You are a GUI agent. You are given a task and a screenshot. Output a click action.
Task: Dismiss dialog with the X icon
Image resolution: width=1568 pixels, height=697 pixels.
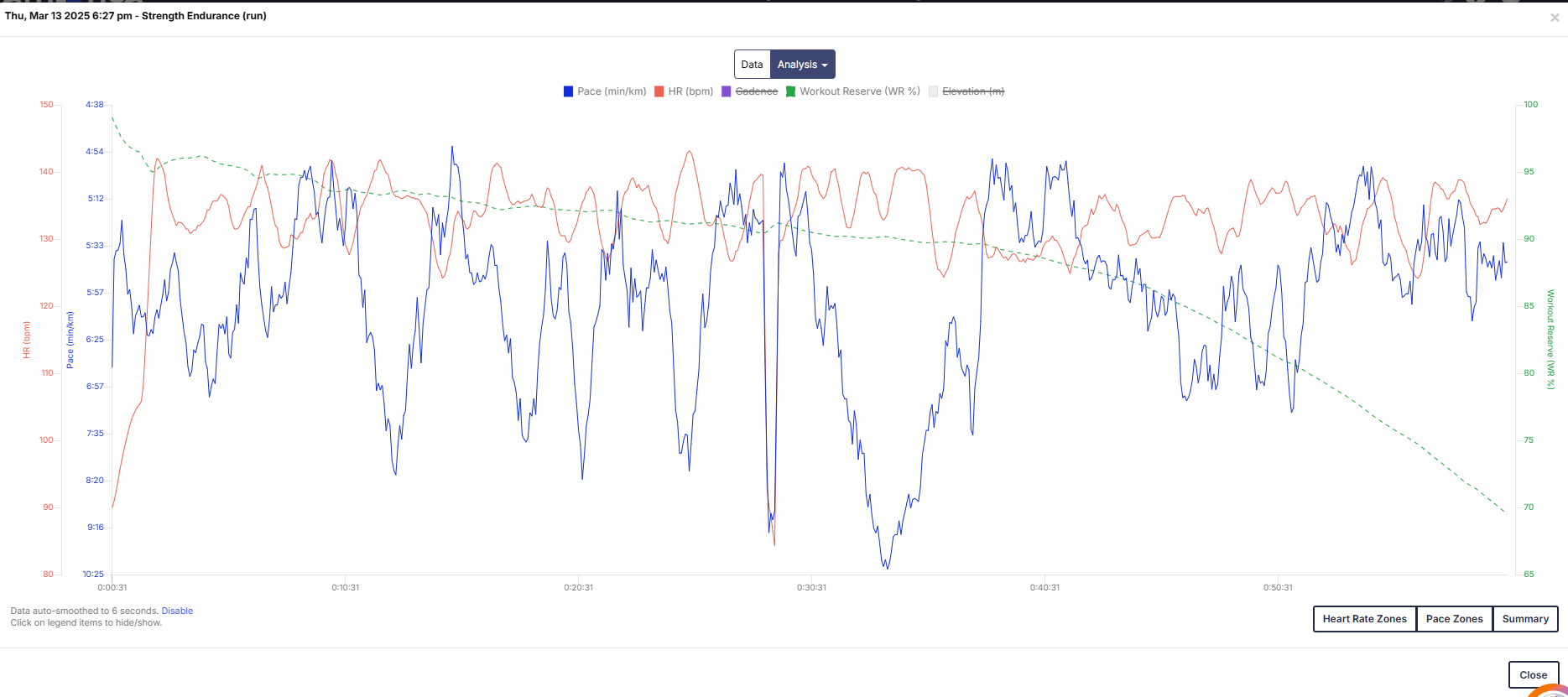click(x=1555, y=18)
